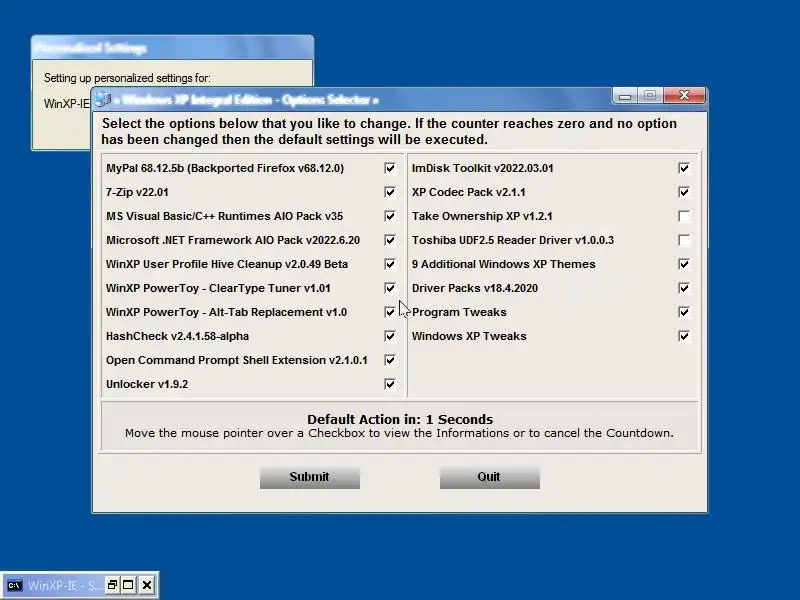Click the Options Selector title bar icon
The width and height of the screenshot is (800, 600).
pos(104,99)
